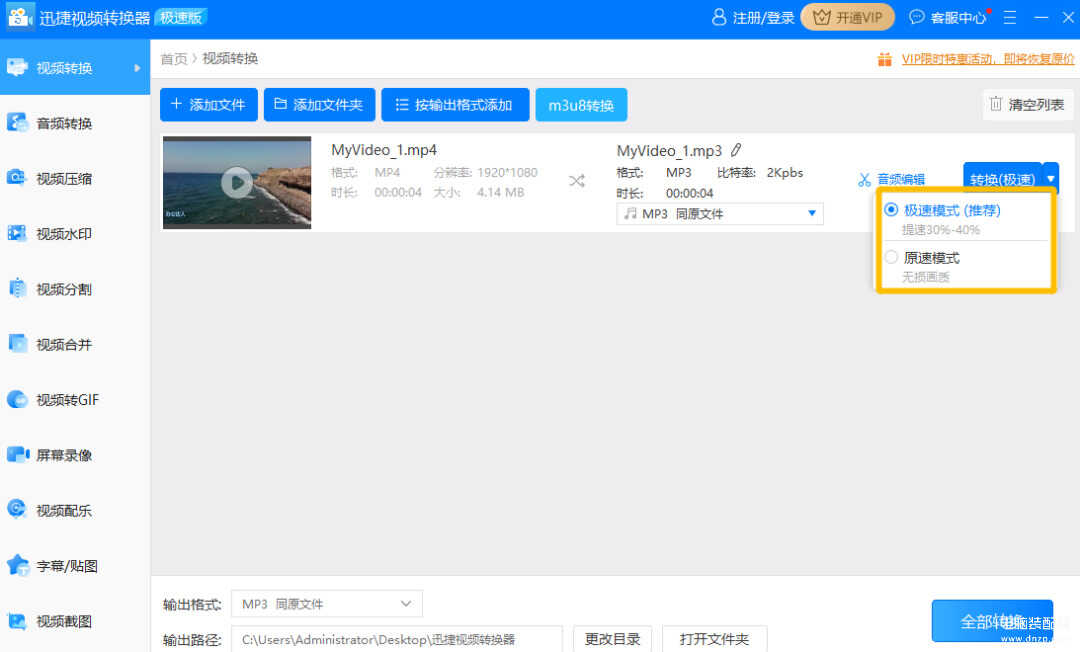Click the 屏幕录像 camera icon

coord(17,454)
